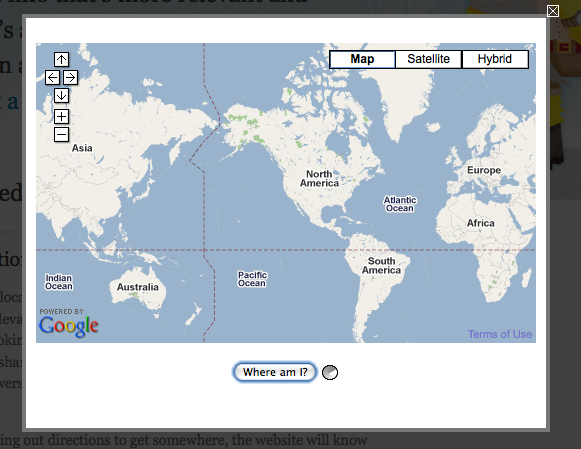Screen dimensions: 581x449
Task: Click the South America label on map
Action: [x=381, y=266]
